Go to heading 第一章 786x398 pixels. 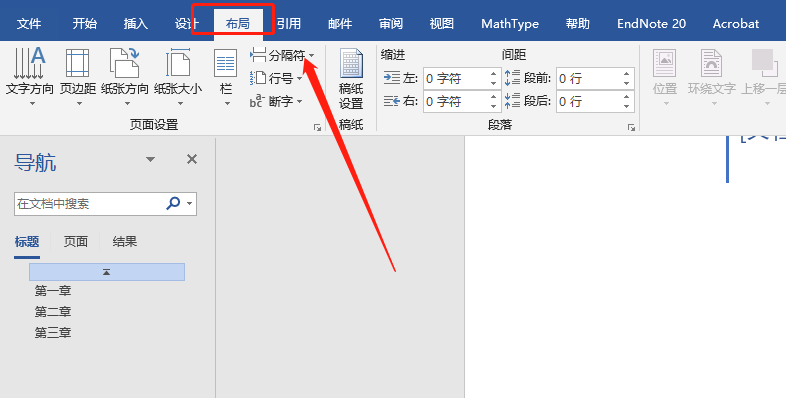coord(53,290)
